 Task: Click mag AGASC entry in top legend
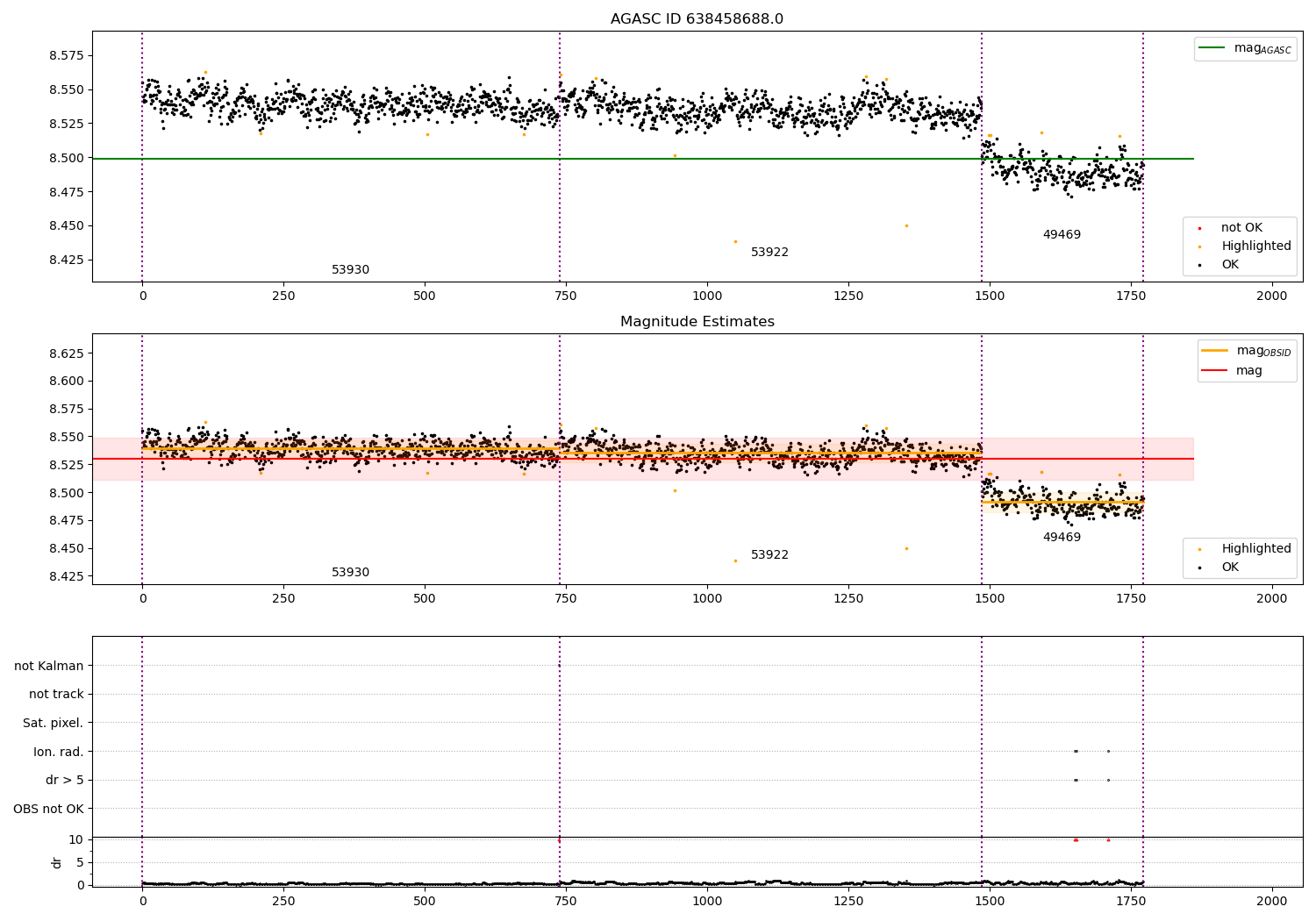(x=1244, y=48)
